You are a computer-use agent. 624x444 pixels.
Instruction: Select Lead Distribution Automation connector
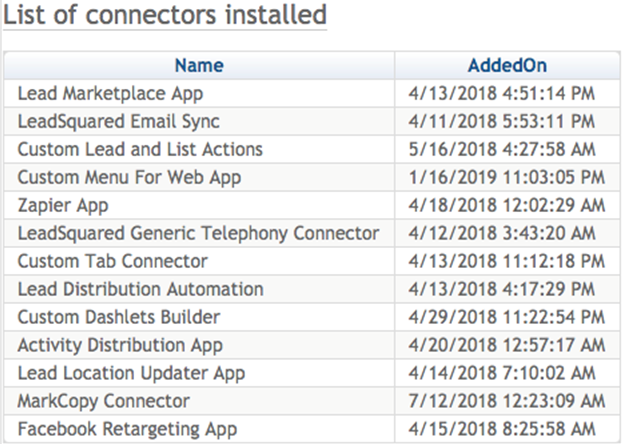(141, 290)
